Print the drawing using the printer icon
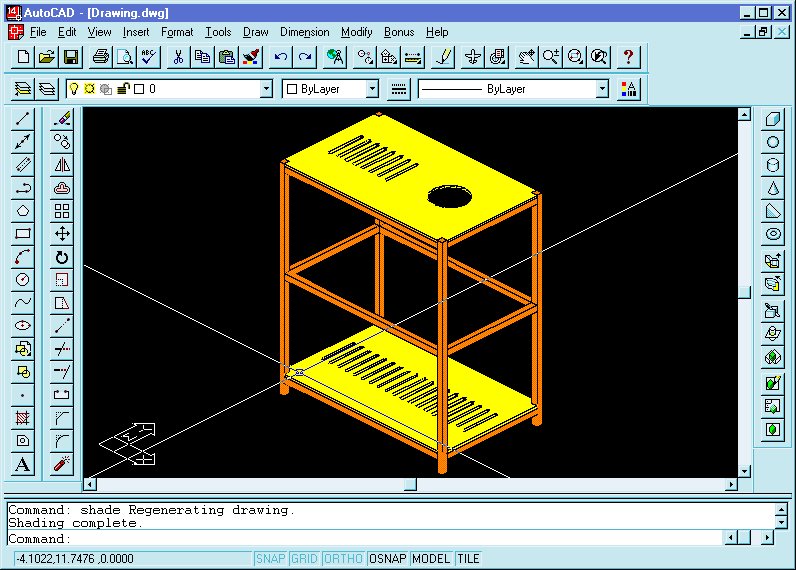 (x=101, y=57)
